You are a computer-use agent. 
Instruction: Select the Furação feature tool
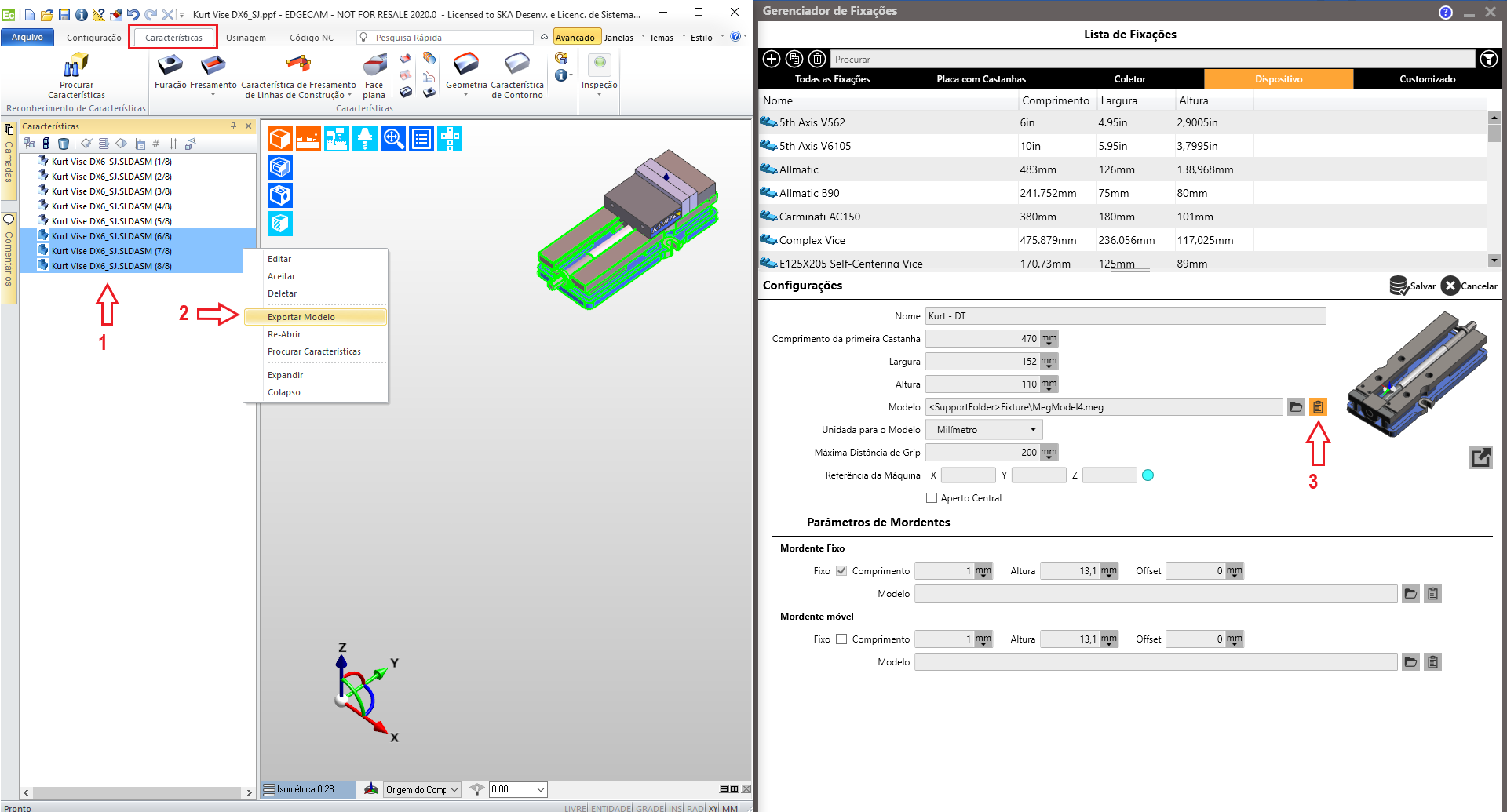[x=170, y=65]
